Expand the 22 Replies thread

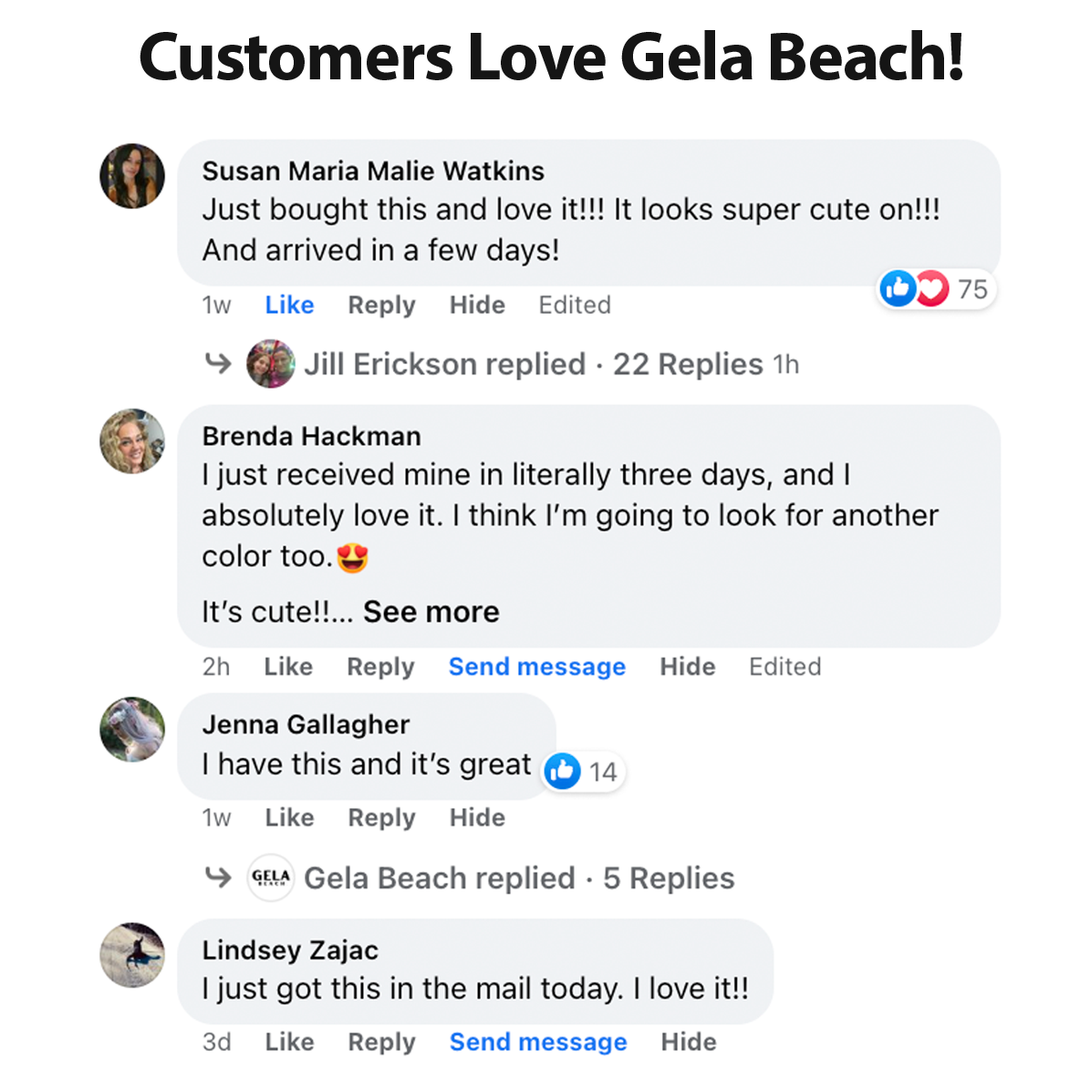tap(688, 364)
